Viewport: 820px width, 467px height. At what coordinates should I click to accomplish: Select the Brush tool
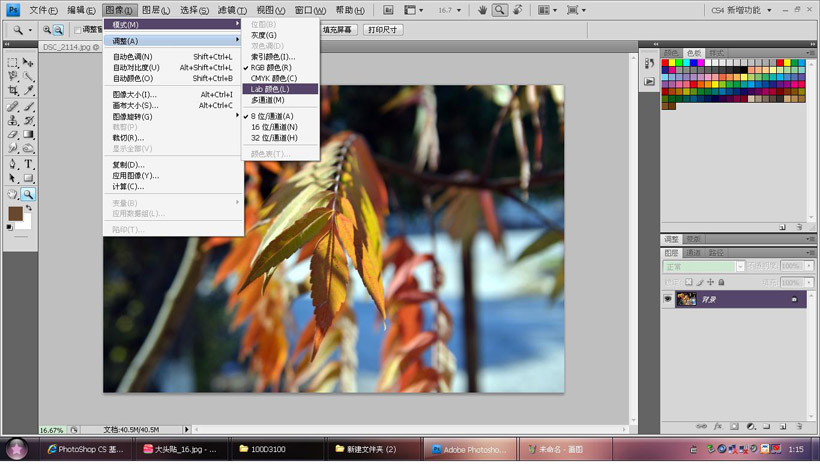28,107
